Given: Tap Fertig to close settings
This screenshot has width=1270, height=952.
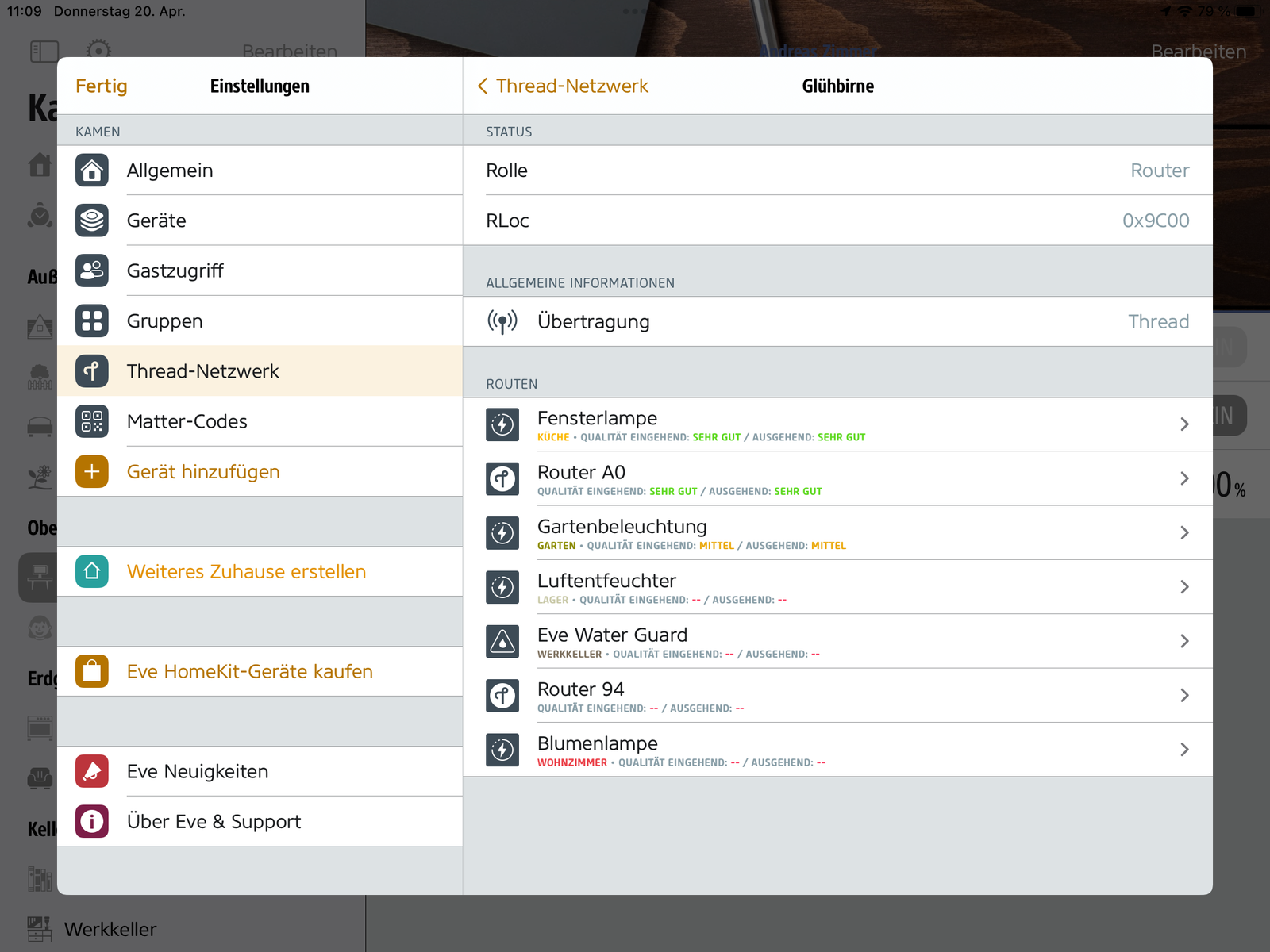Looking at the screenshot, I should (102, 86).
